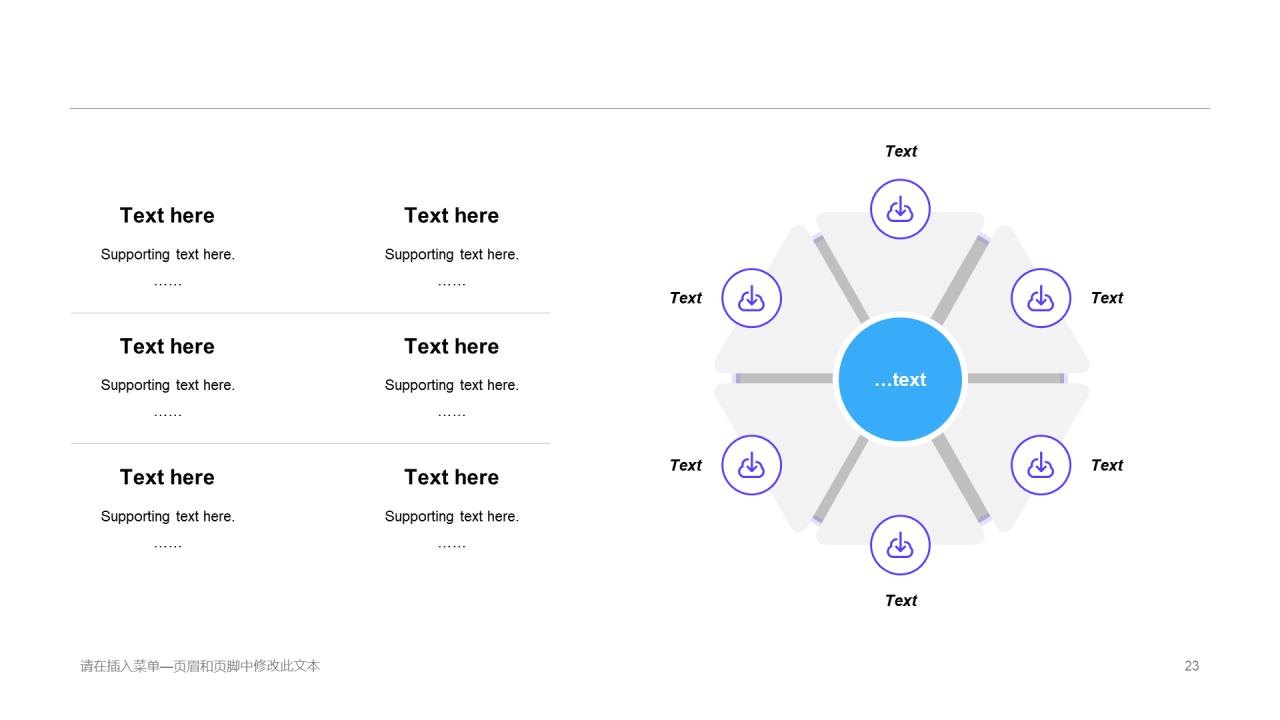Click the Text label beside the lower-left icon
The height and width of the screenshot is (720, 1280).
pos(686,465)
